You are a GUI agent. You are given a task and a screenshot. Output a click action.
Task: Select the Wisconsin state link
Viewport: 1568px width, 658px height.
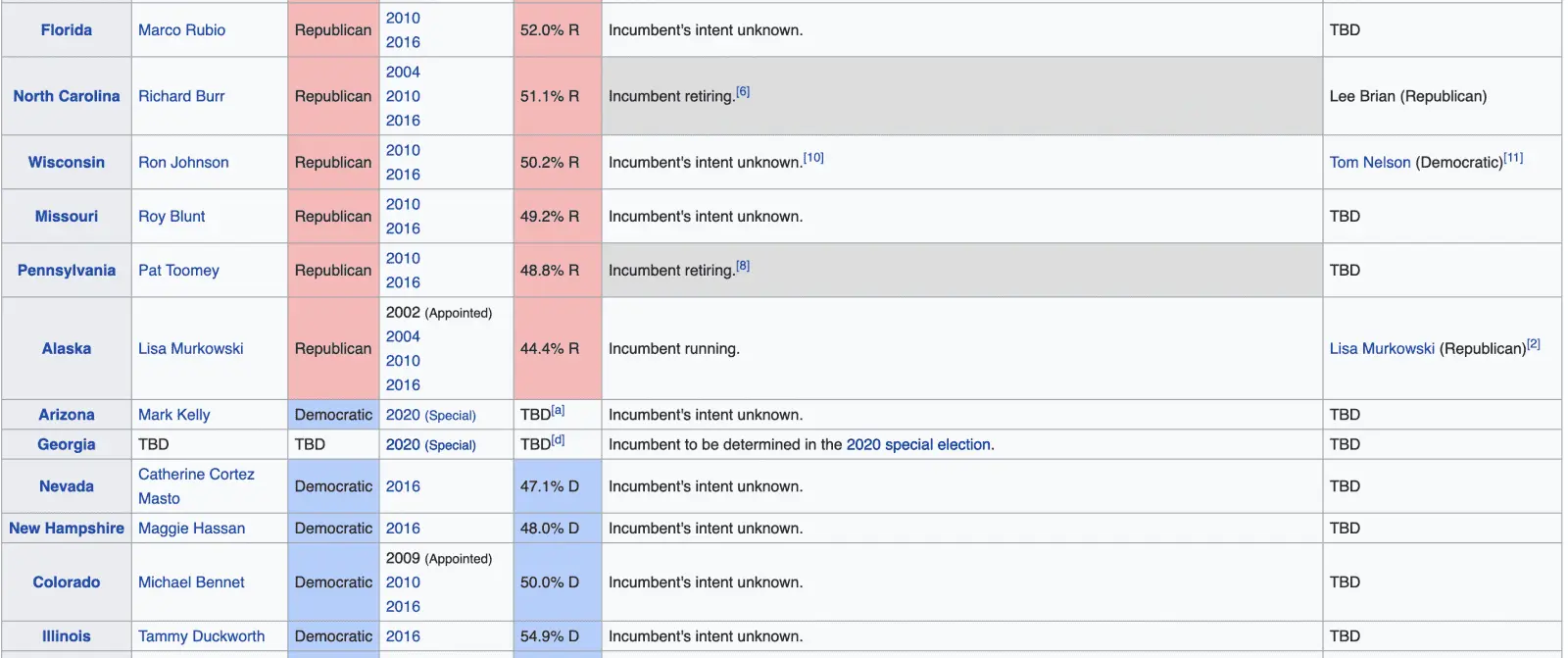pos(66,163)
